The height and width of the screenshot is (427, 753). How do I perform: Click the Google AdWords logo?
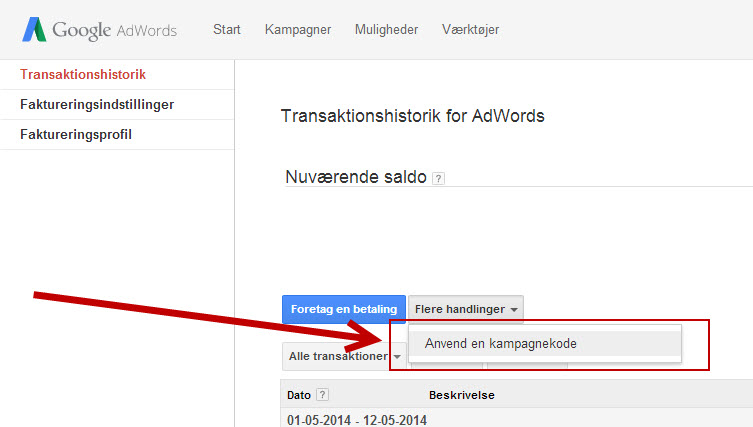[99, 30]
